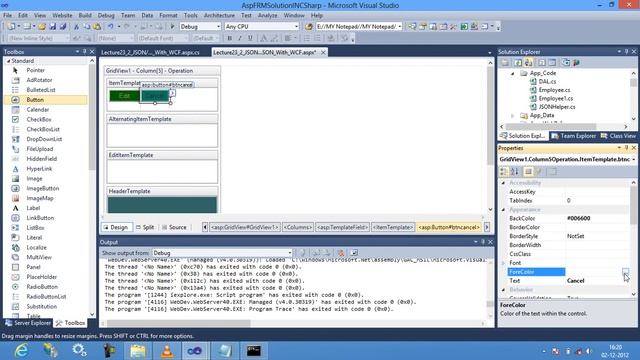This screenshot has width=640, height=360.
Task: Open the command prompt taskbar icon
Action: [x=253, y=351]
